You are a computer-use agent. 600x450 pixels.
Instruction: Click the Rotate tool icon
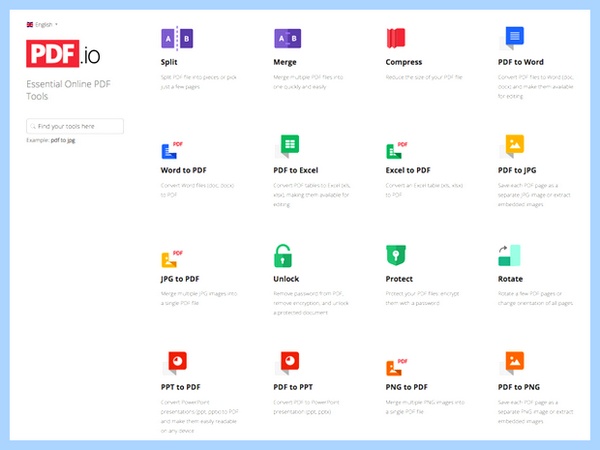click(x=509, y=255)
